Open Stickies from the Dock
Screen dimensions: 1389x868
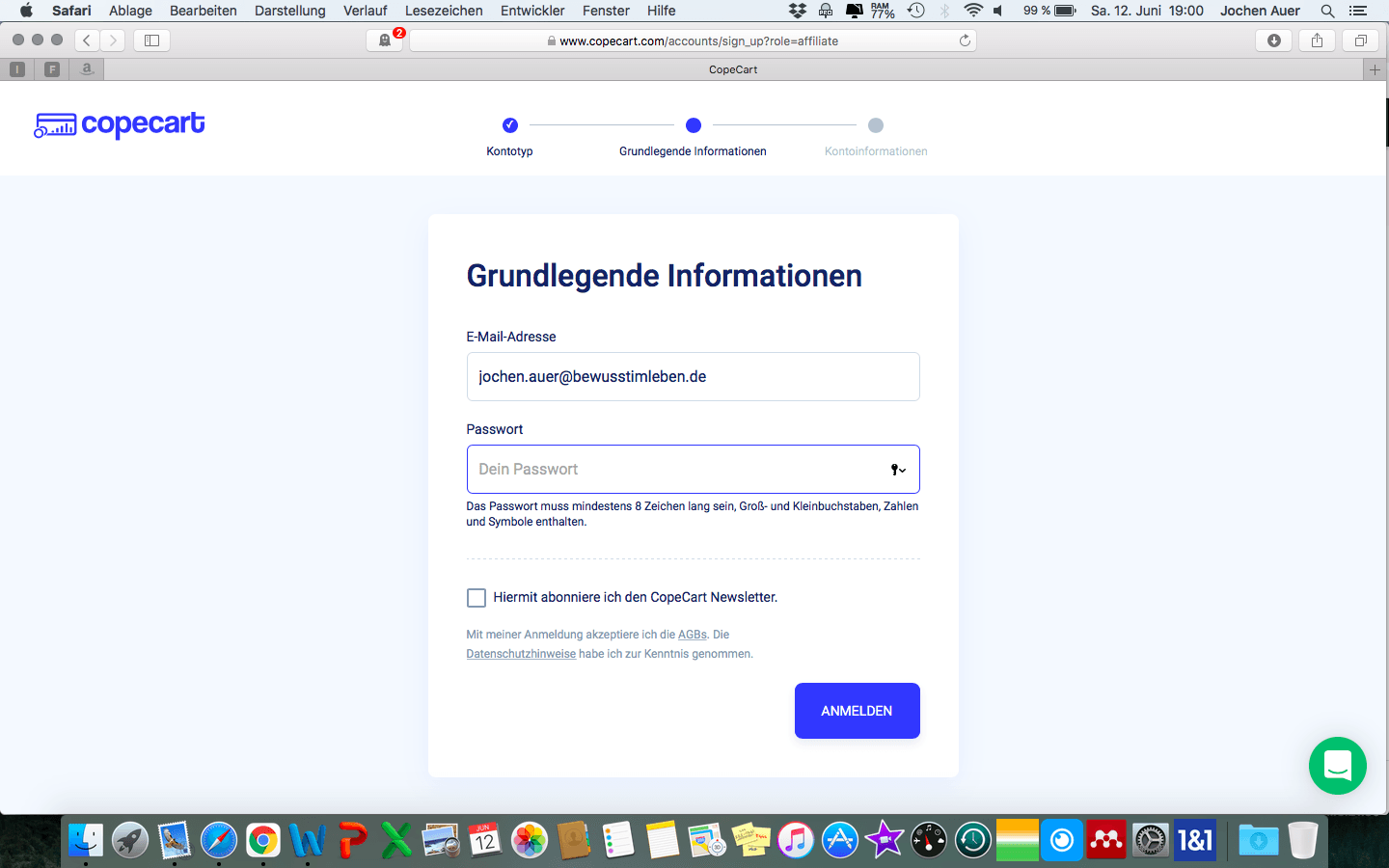751,840
